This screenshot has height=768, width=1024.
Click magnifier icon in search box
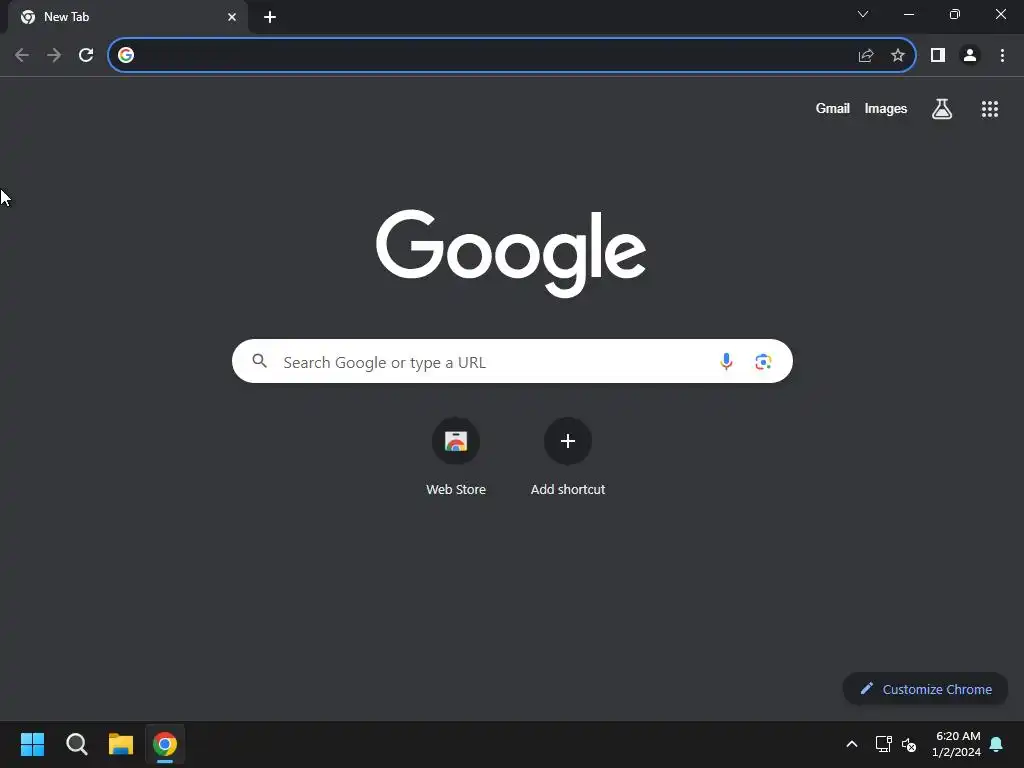(x=259, y=360)
